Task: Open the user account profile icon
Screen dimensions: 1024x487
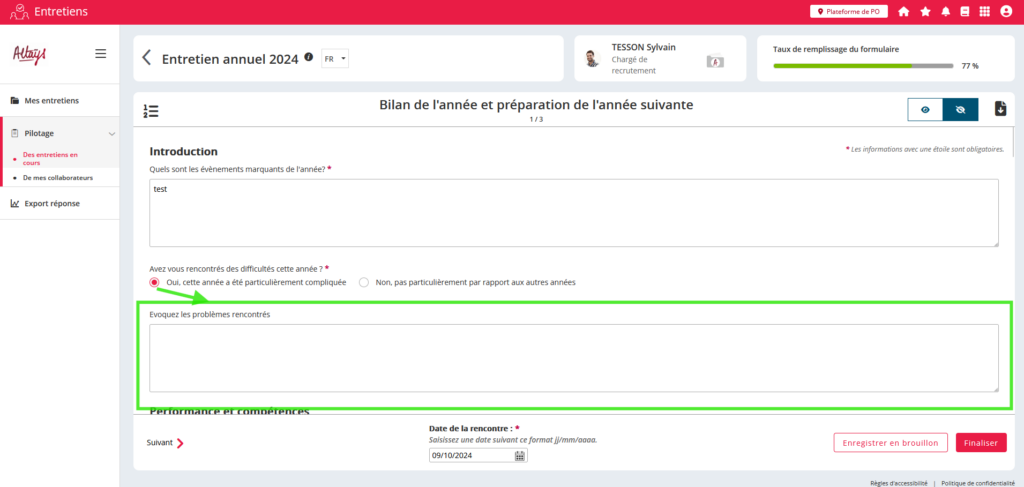Action: coord(1005,12)
